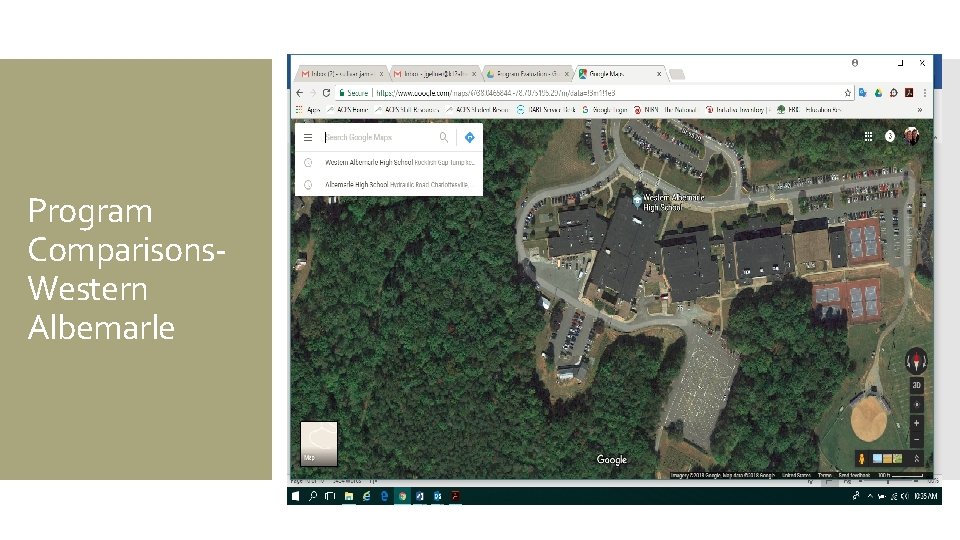960x540 pixels.
Task: Open File Explorer from the taskbar
Action: (x=348, y=496)
